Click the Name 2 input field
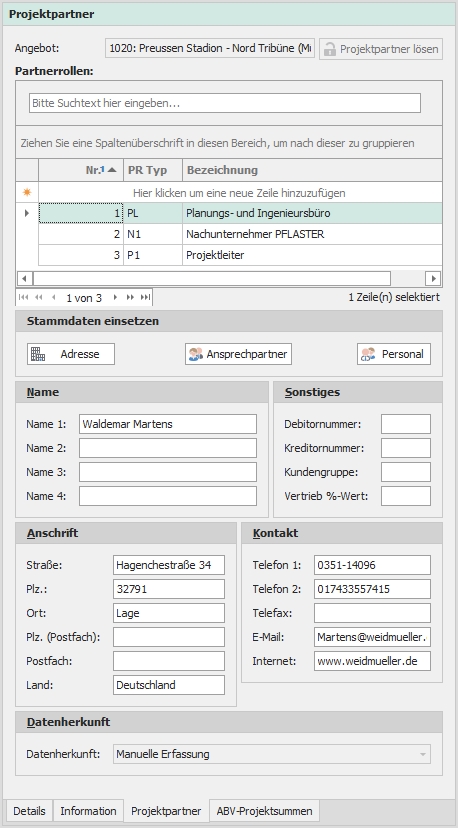 point(168,448)
